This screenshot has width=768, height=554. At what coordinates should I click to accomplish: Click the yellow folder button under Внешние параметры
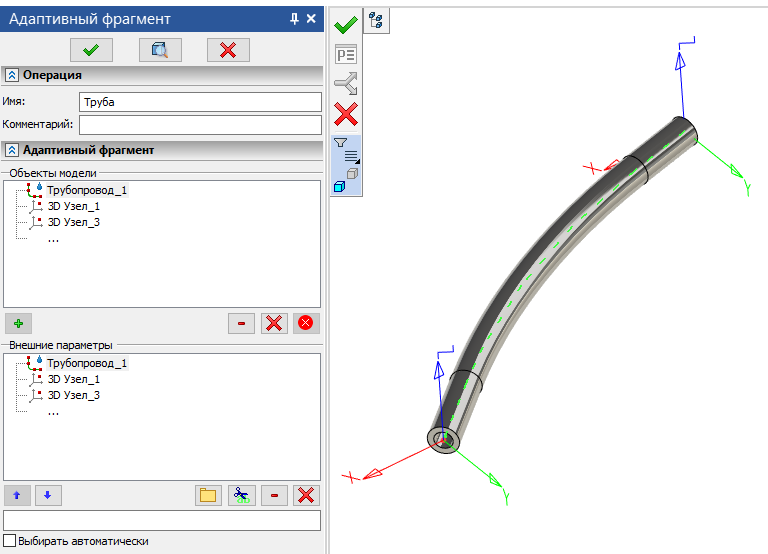208,495
